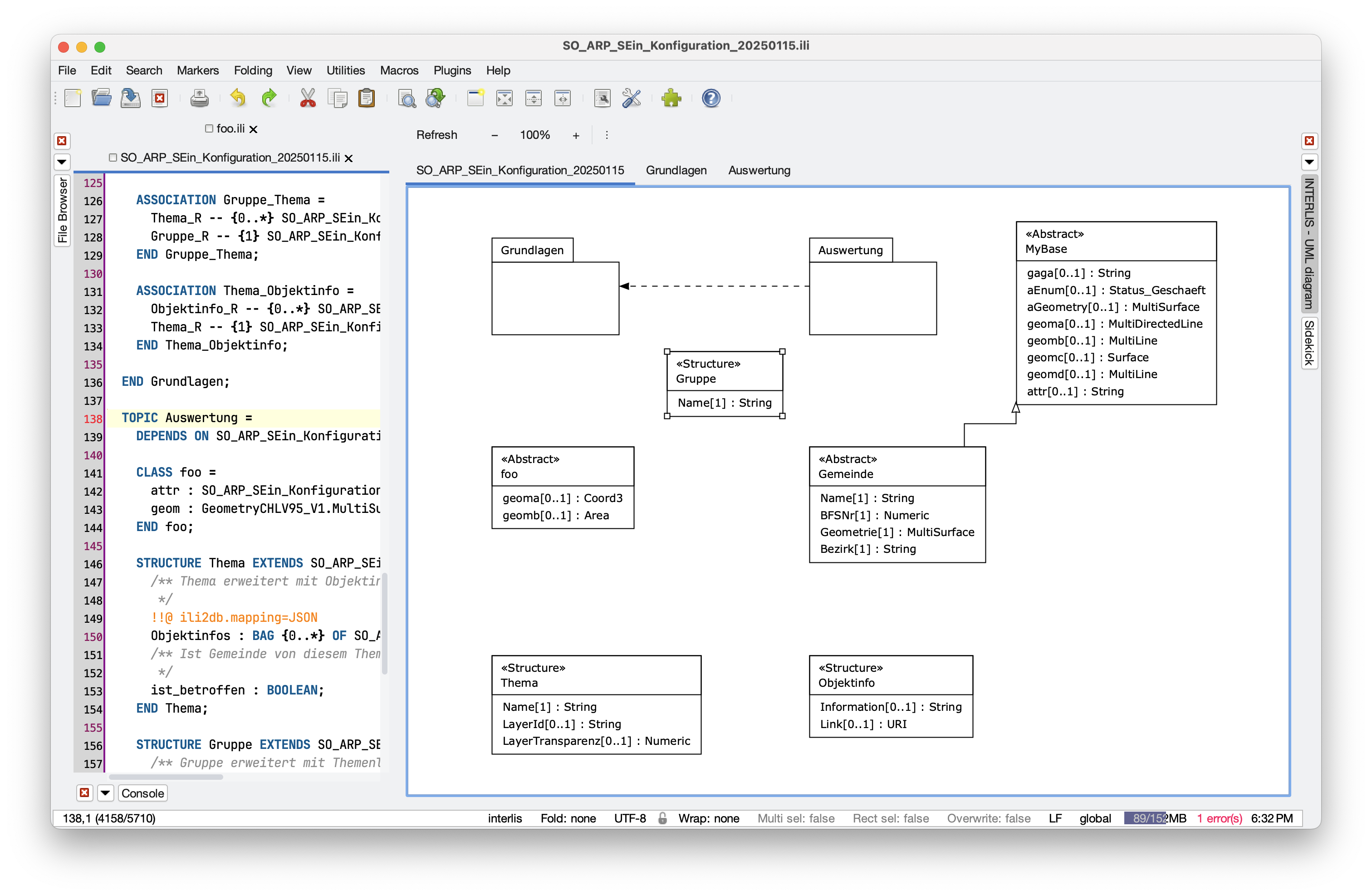Open the Search menu

pos(144,70)
